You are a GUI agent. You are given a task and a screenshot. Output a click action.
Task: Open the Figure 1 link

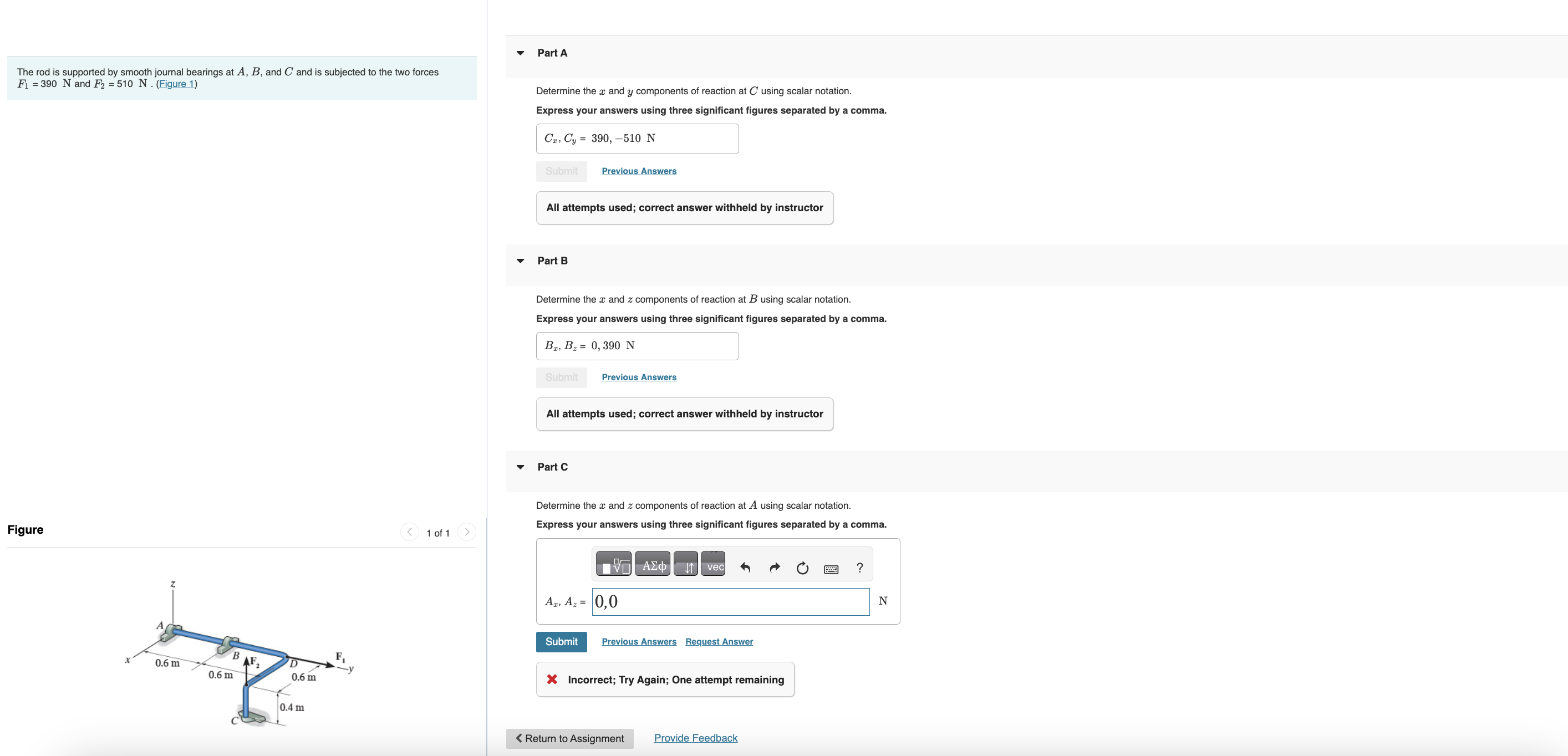click(176, 84)
